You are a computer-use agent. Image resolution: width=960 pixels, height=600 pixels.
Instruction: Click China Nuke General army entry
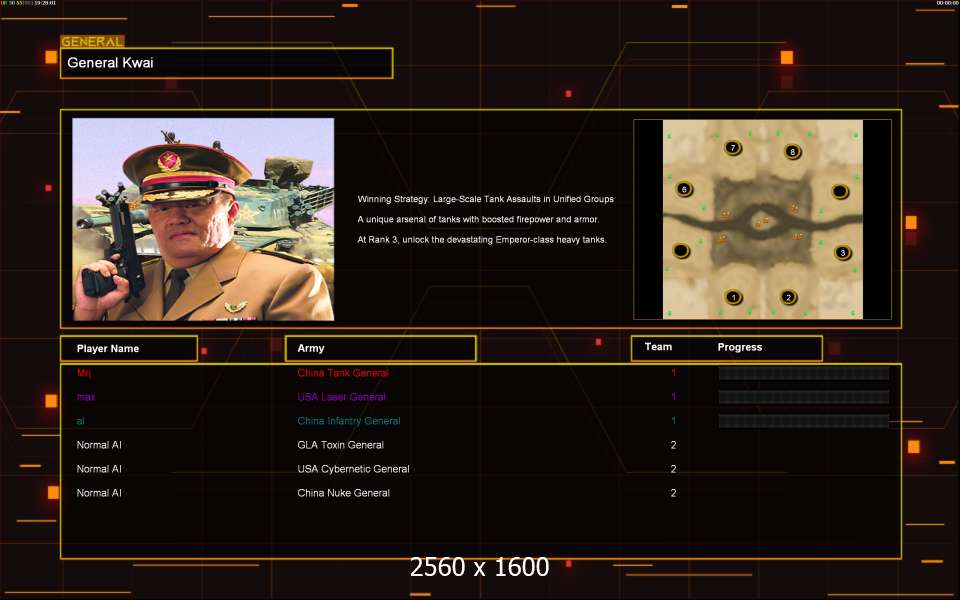343,493
